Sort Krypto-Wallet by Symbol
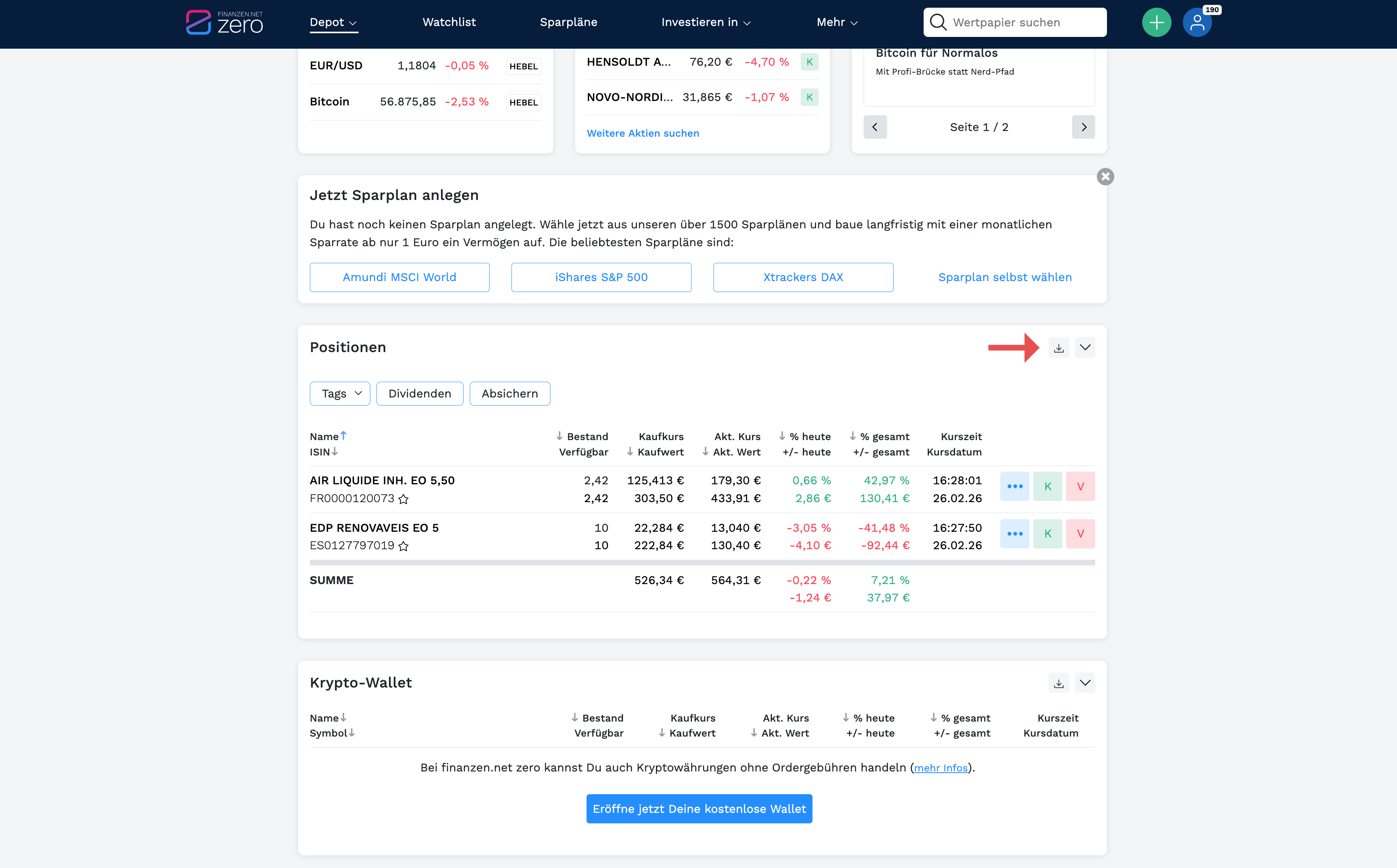 (352, 733)
